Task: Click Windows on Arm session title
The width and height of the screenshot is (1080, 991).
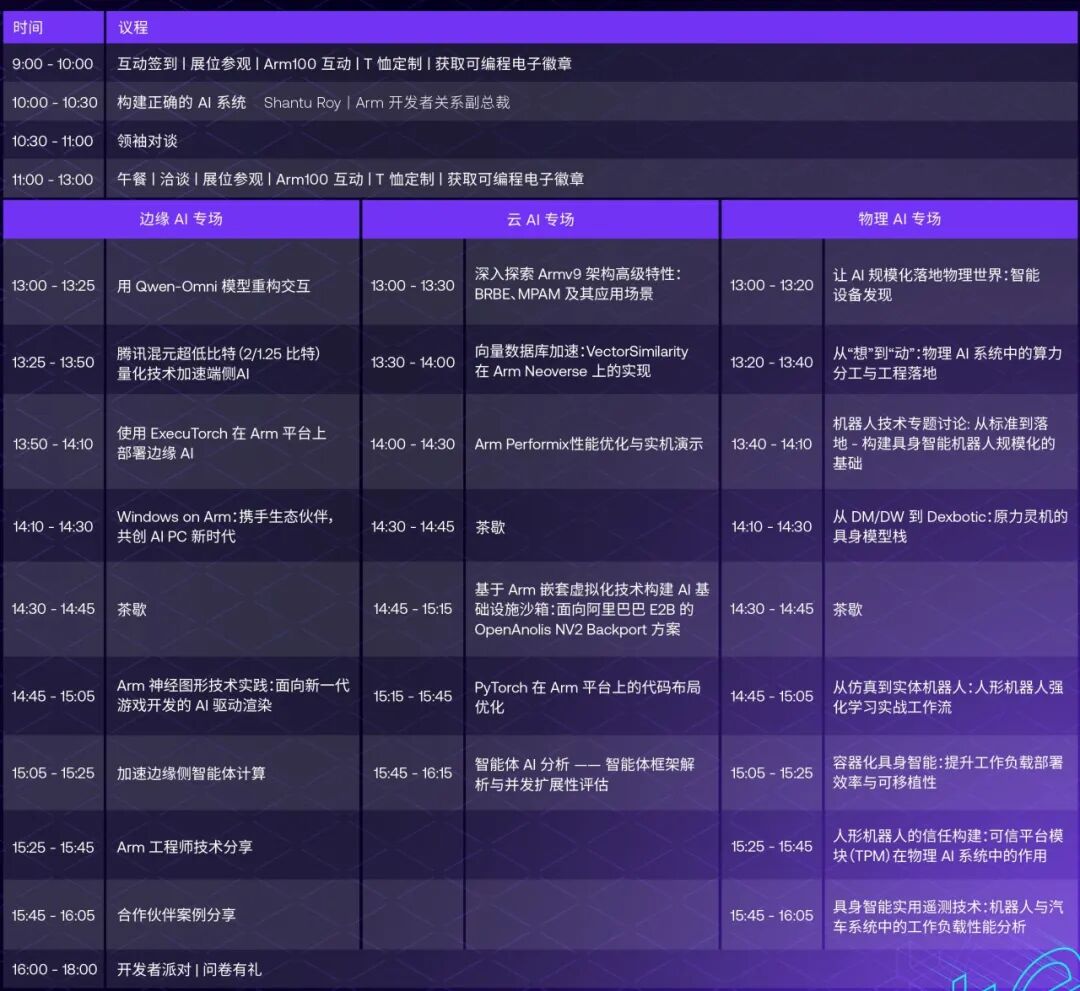Action: (x=225, y=526)
